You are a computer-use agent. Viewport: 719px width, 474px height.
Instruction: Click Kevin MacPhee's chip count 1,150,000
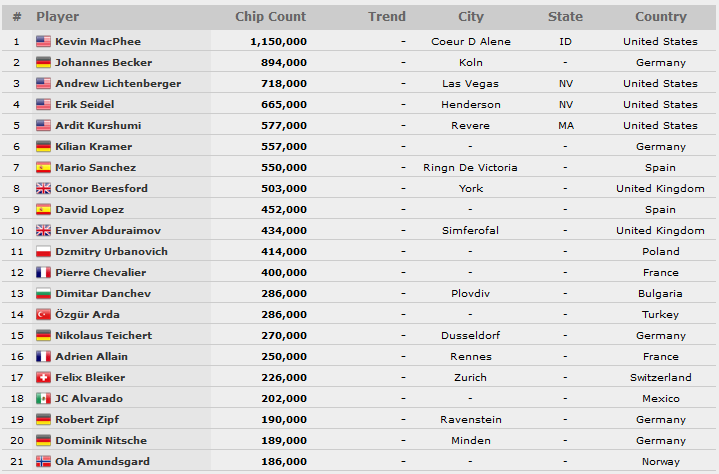click(278, 42)
